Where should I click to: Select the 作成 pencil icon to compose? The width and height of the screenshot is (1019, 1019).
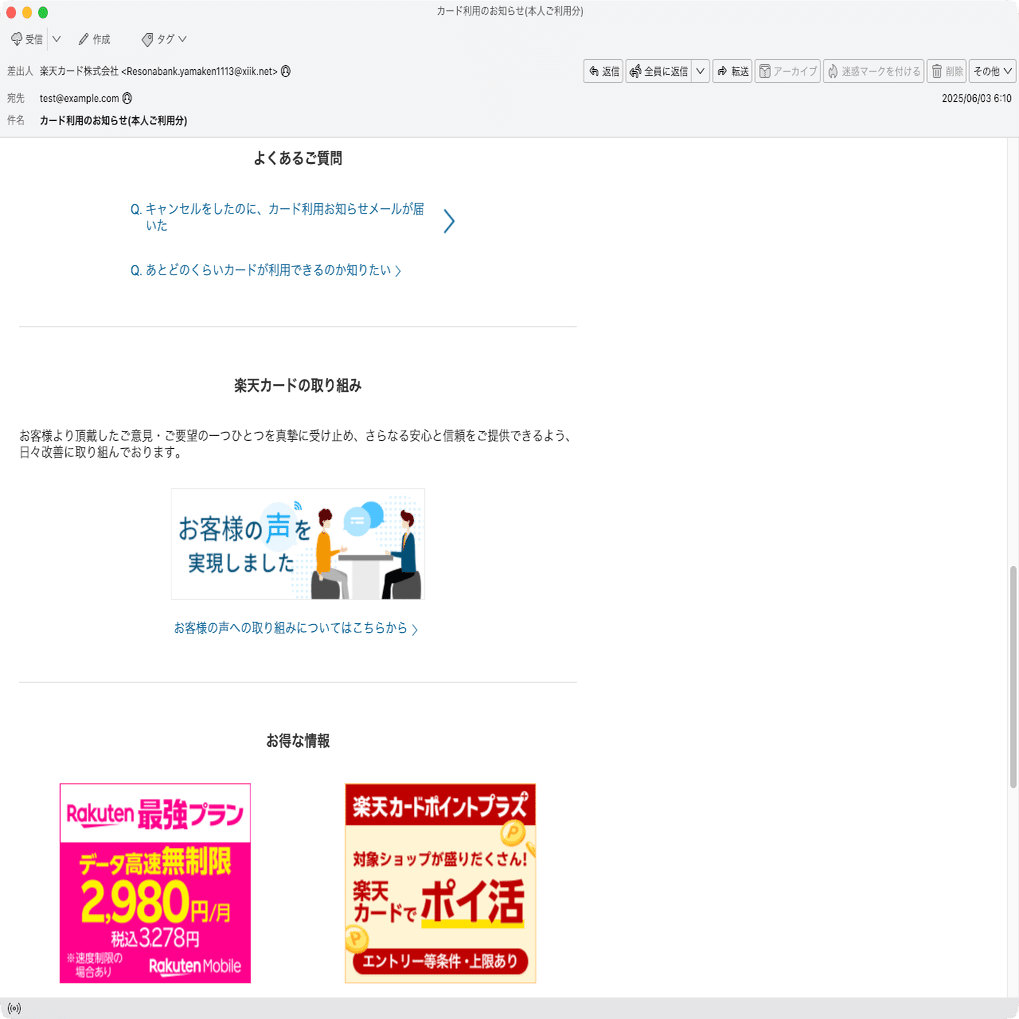click(x=84, y=39)
